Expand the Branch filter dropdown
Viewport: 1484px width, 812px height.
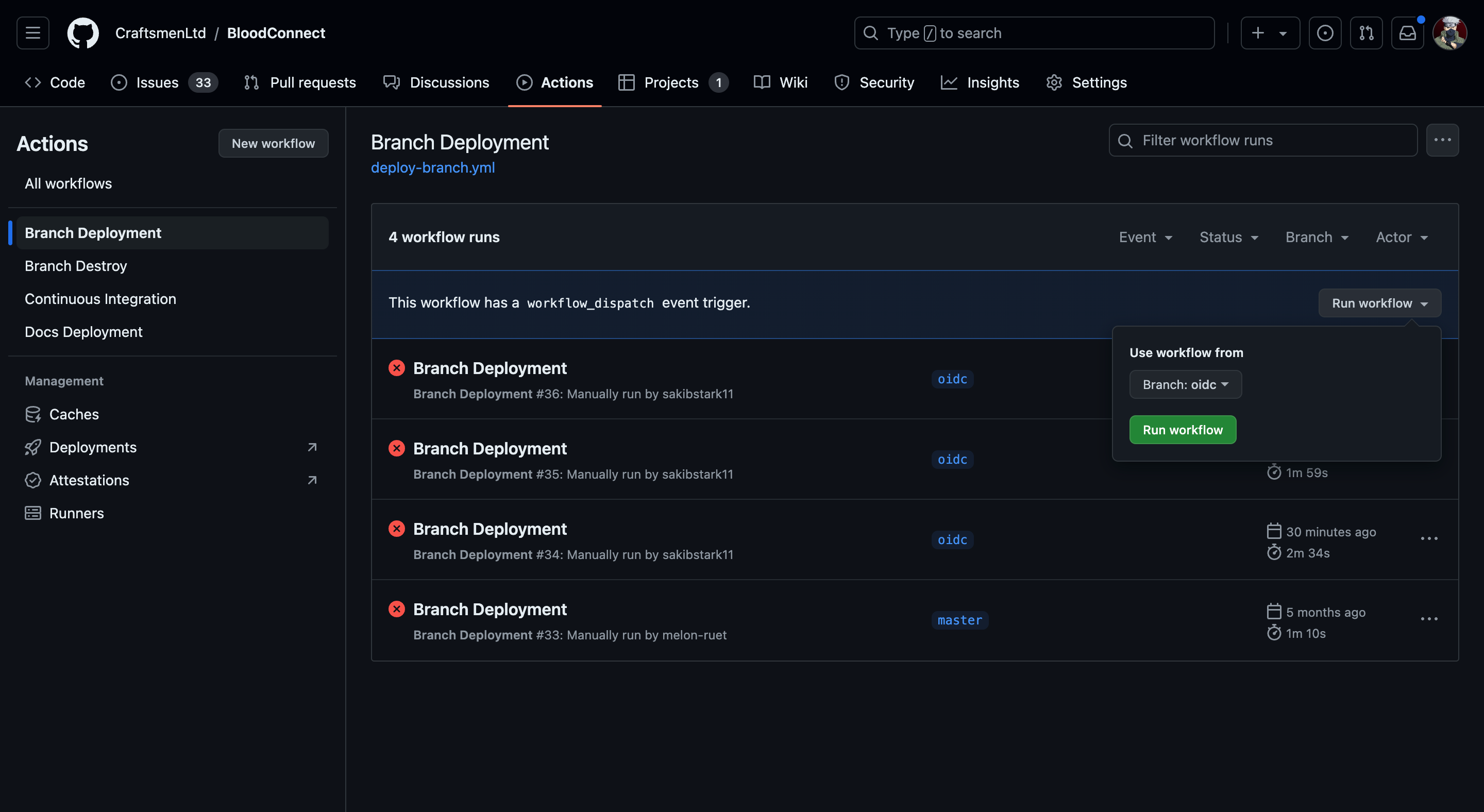1317,238
